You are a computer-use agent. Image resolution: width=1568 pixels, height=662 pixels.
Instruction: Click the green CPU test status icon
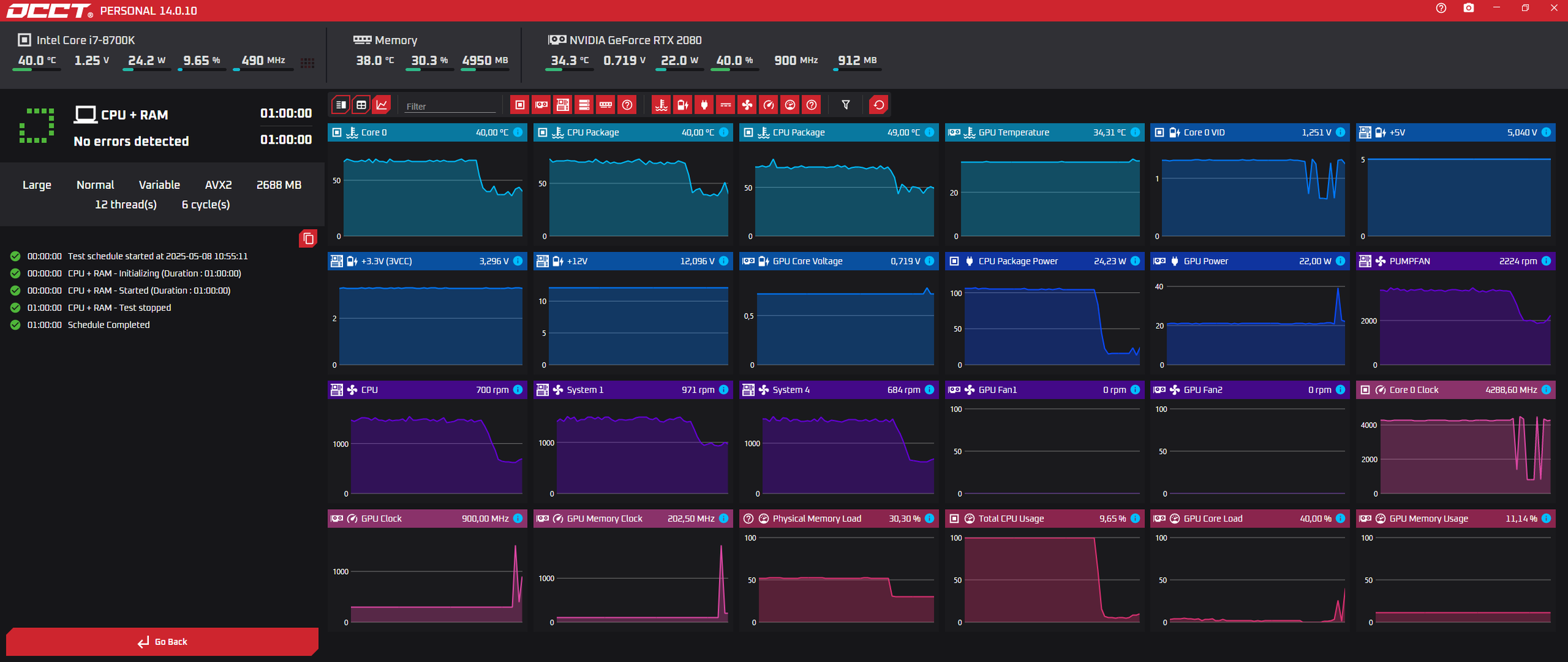pyautogui.click(x=37, y=126)
